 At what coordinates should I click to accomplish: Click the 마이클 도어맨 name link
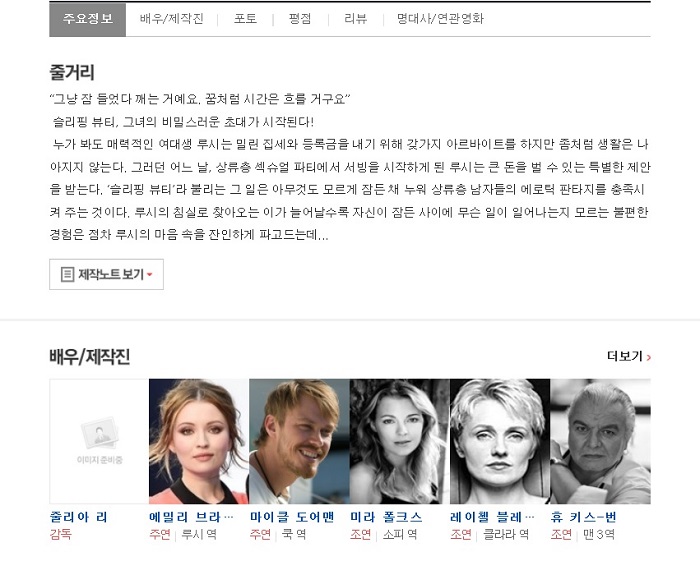point(292,517)
